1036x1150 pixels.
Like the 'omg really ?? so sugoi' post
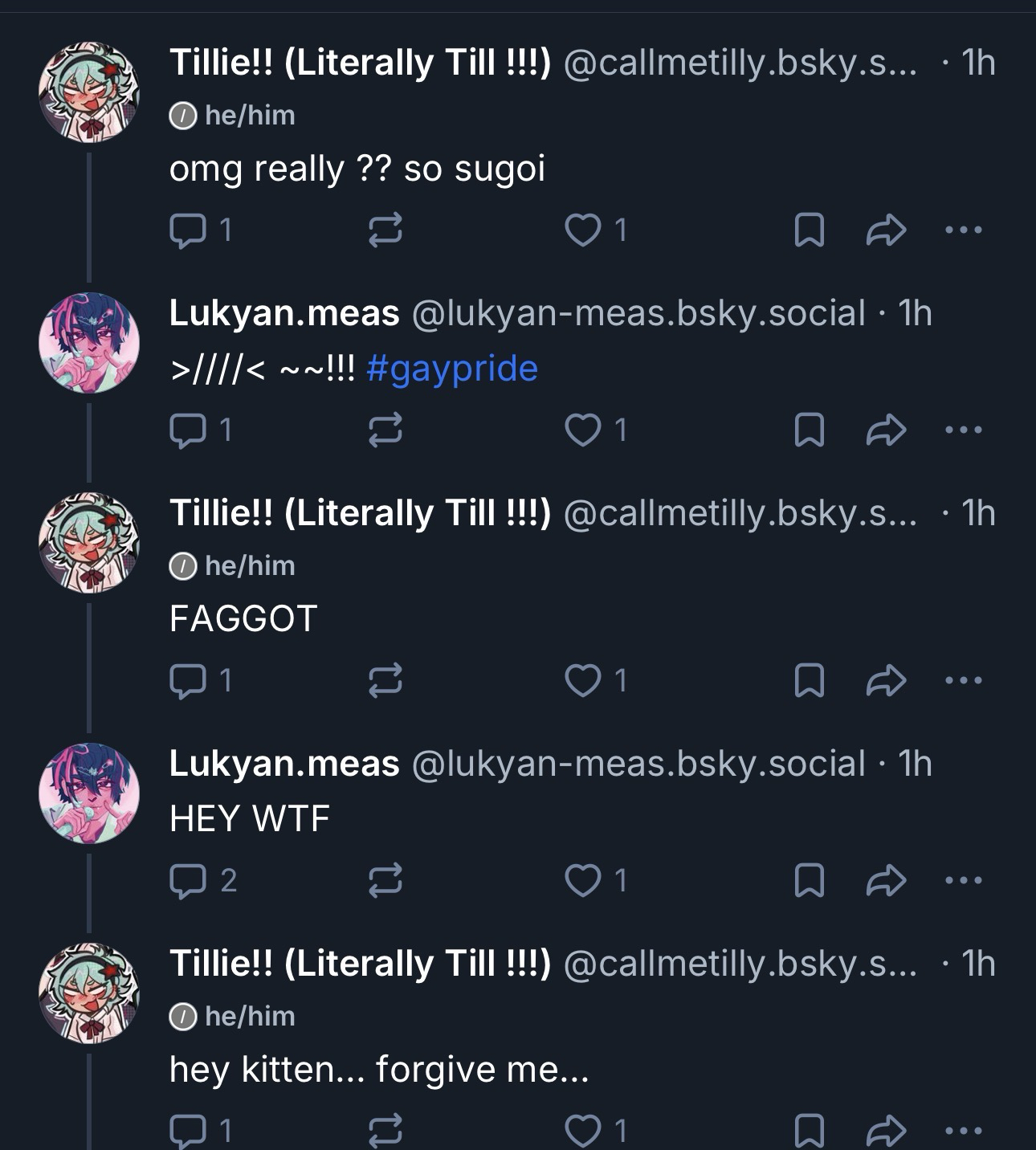pos(596,230)
